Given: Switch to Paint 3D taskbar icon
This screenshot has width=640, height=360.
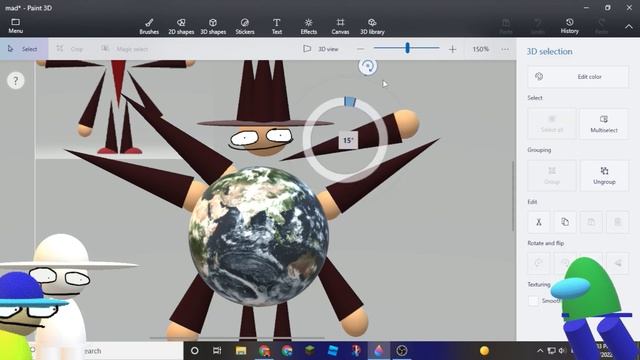Looking at the screenshot, I should click(379, 351).
